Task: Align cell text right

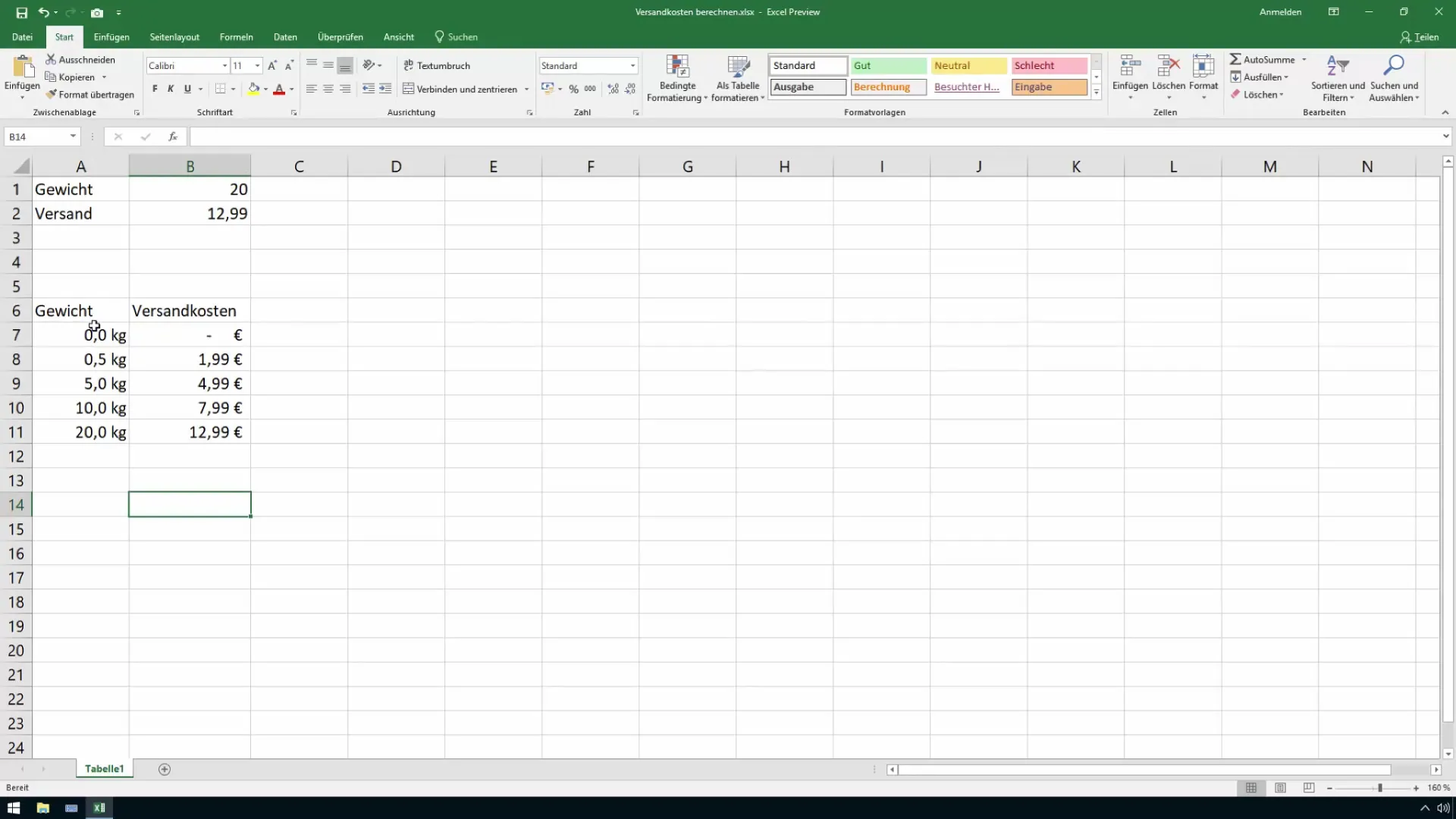Action: (x=345, y=89)
